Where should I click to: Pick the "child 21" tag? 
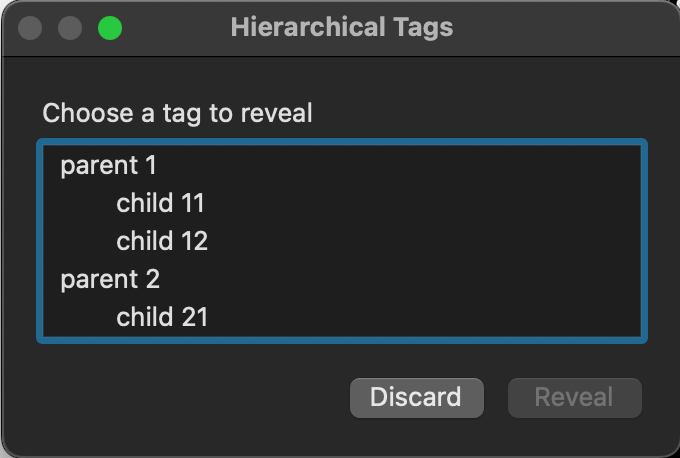point(161,317)
